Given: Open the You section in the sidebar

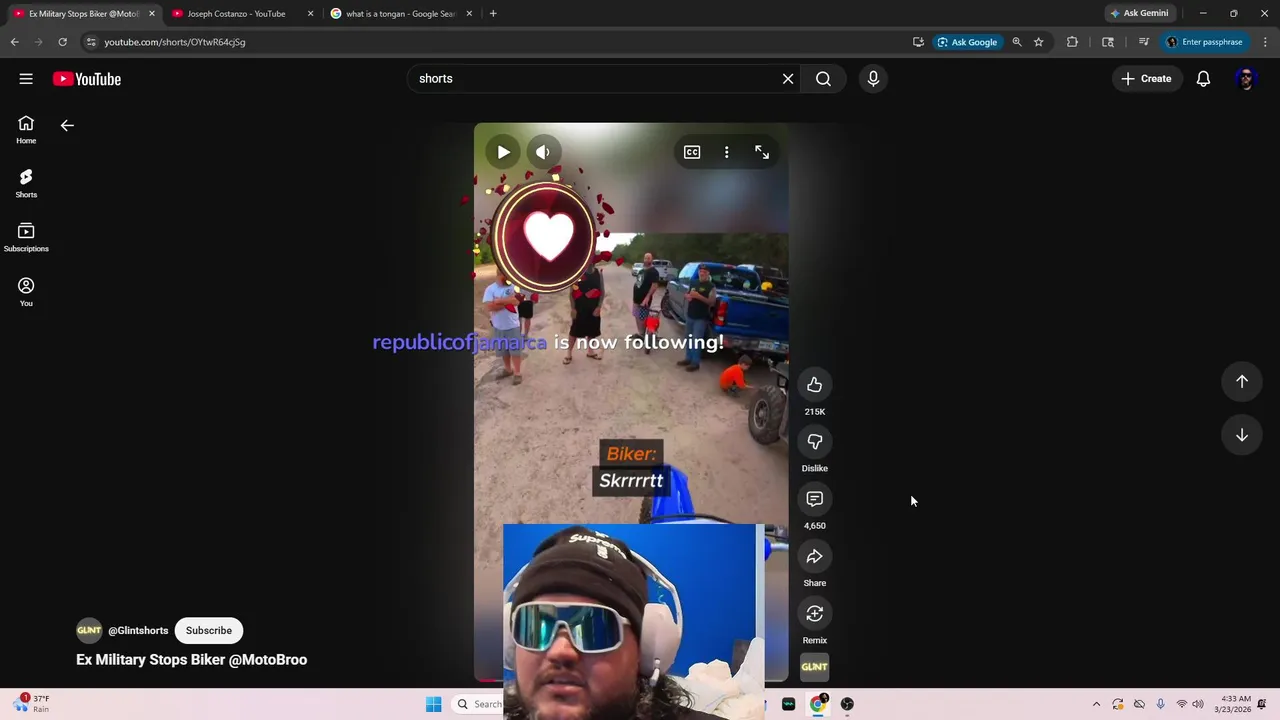Looking at the screenshot, I should click(x=26, y=292).
